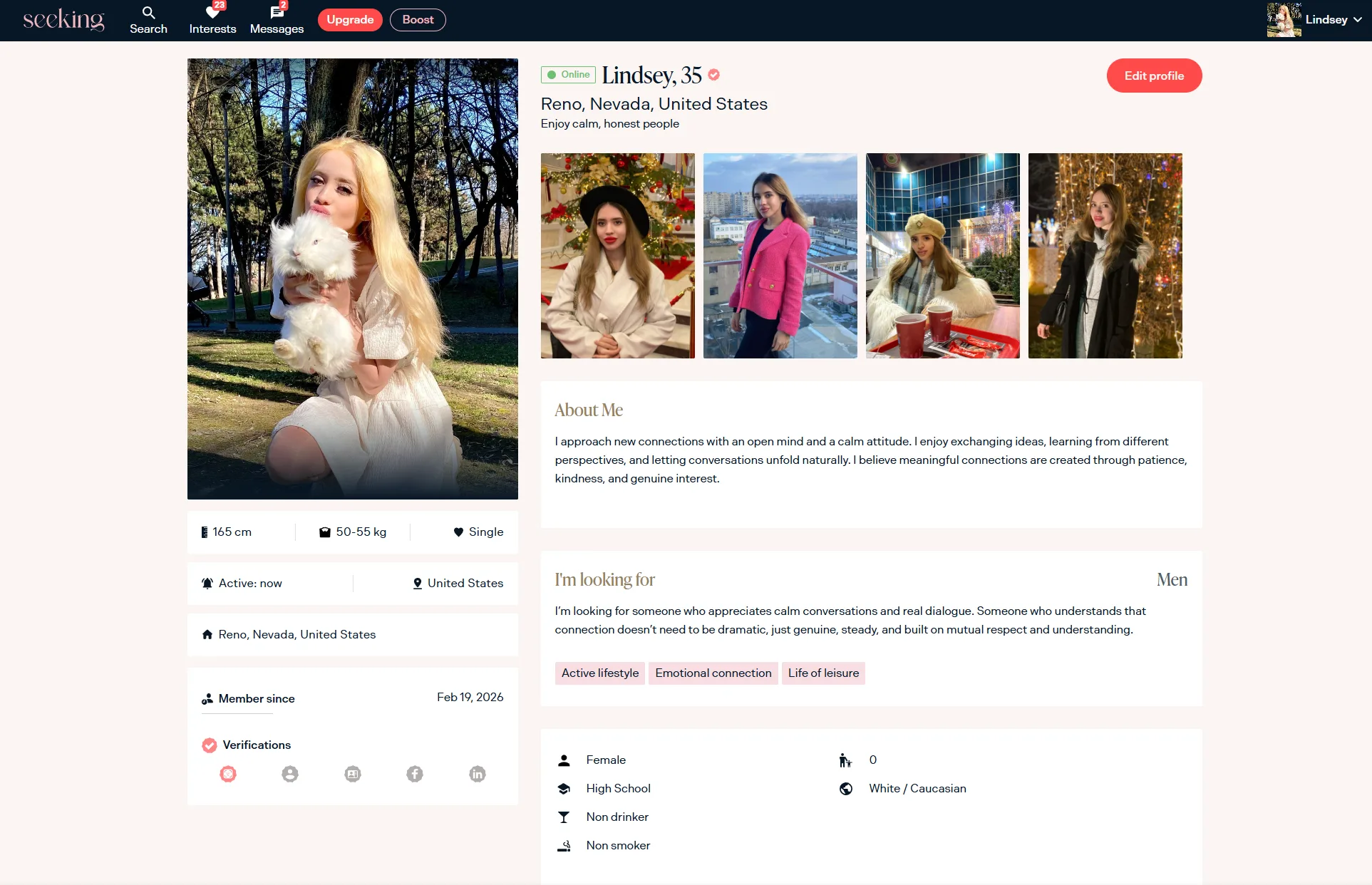Open Search from the top navigation
The image size is (1372, 885).
(148, 20)
